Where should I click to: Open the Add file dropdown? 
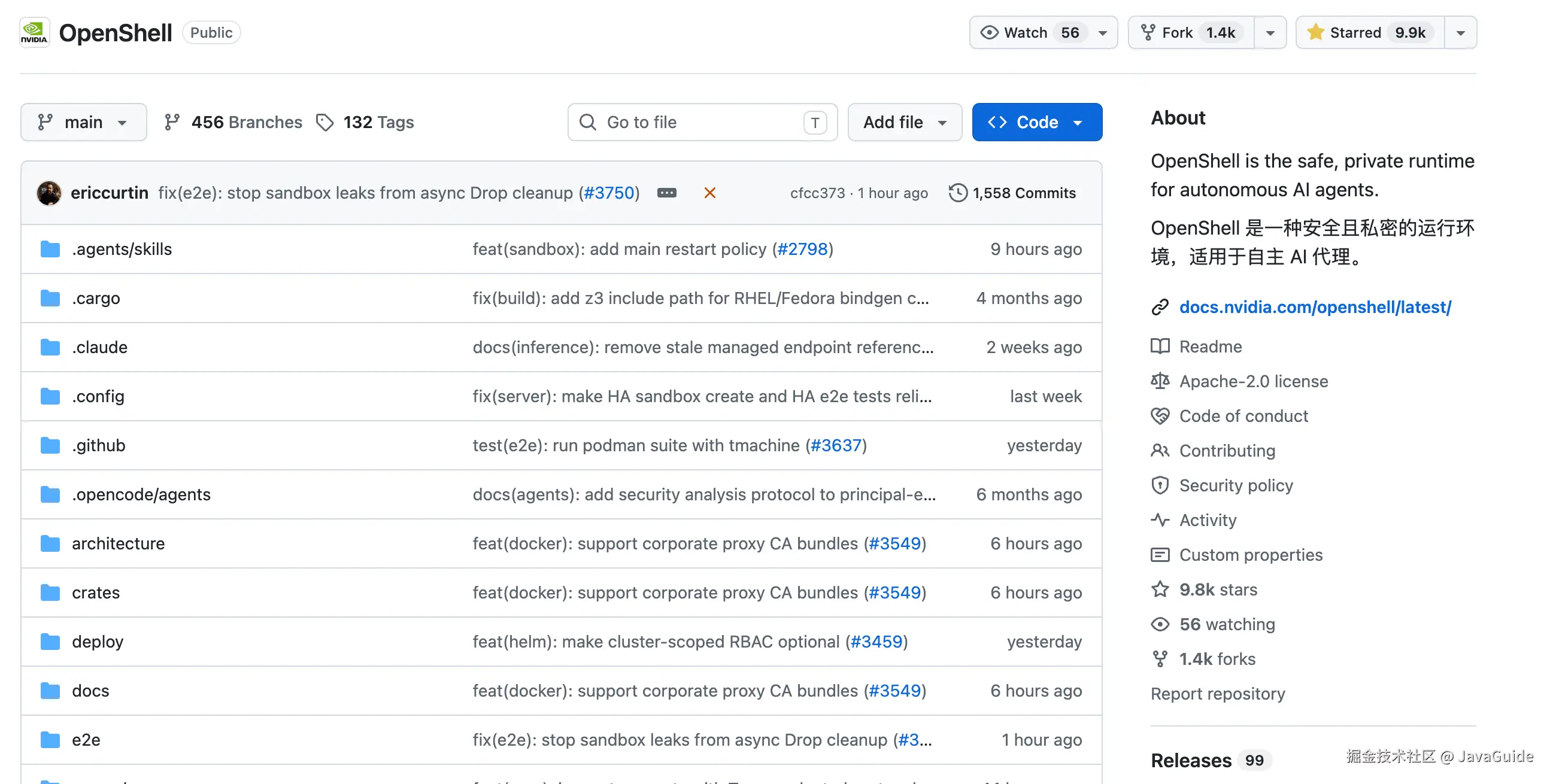(905, 122)
